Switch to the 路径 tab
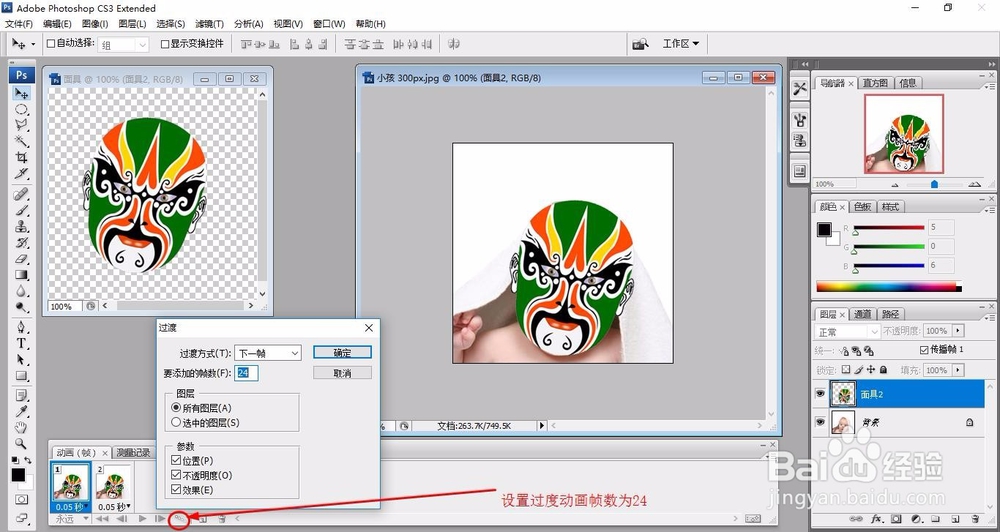Viewport: 1000px width, 532px height. point(890,314)
